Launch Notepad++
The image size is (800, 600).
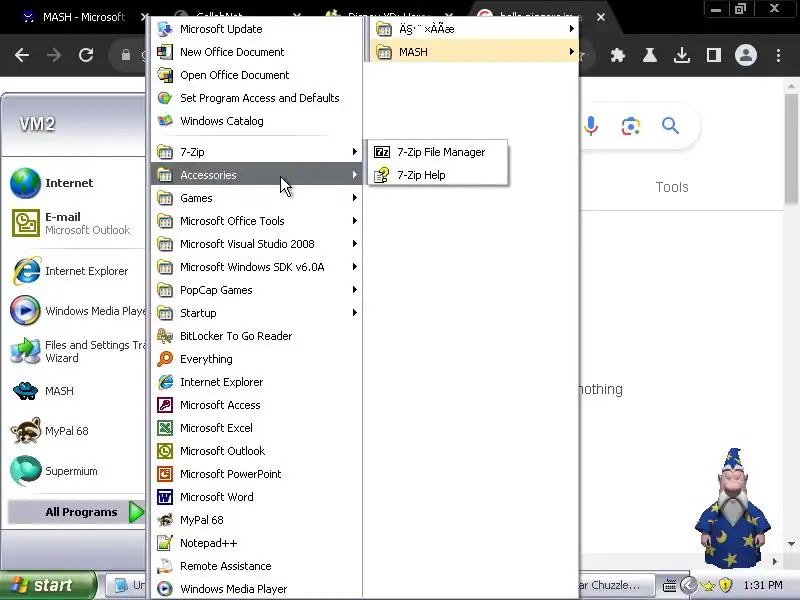pyautogui.click(x=256, y=542)
